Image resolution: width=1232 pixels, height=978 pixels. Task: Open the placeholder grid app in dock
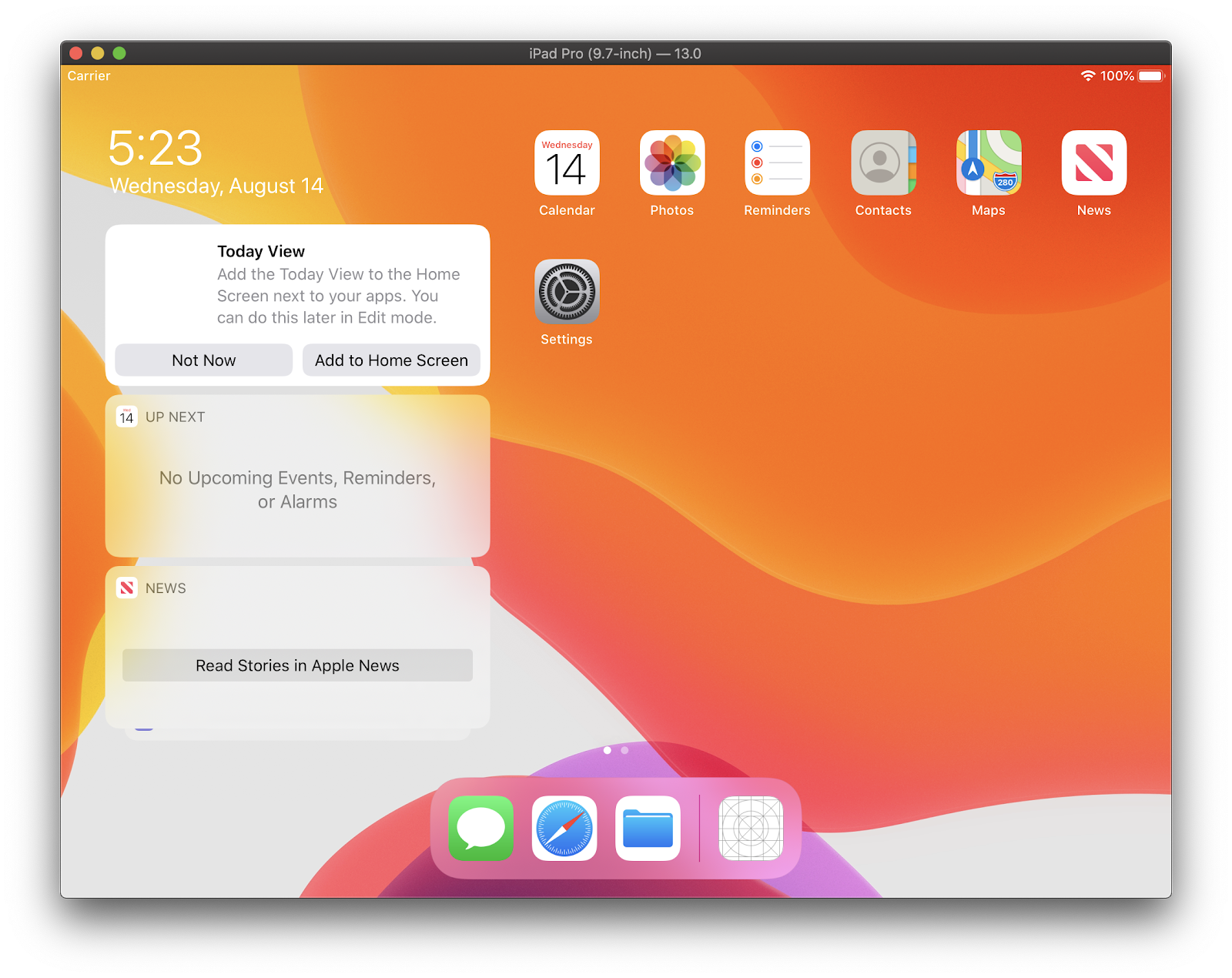click(751, 829)
